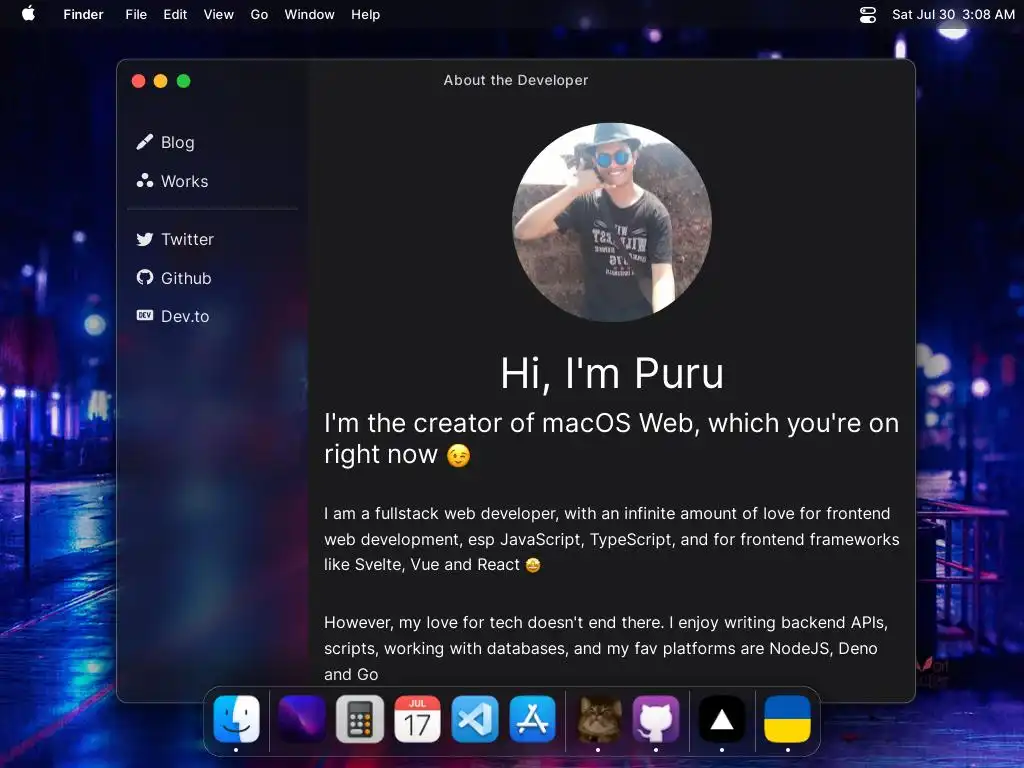Click the Twitter bird icon in sidebar
The height and width of the screenshot is (768, 1024).
[x=144, y=239]
